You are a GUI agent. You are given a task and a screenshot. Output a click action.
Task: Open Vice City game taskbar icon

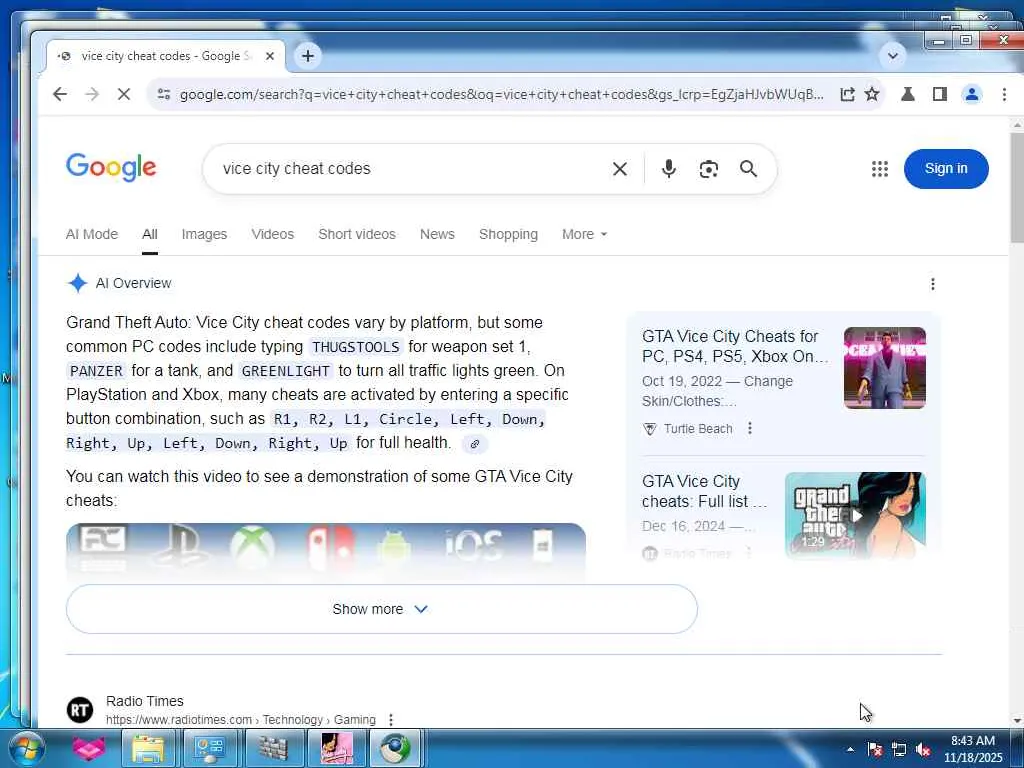(336, 748)
